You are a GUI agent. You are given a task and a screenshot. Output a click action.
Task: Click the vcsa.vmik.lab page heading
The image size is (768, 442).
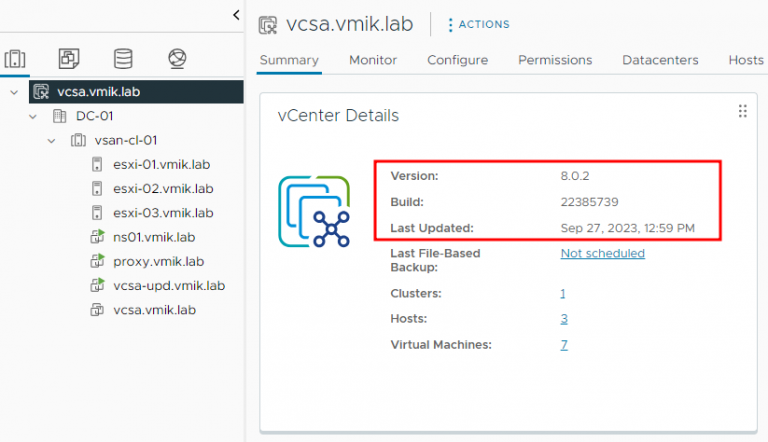(x=349, y=24)
